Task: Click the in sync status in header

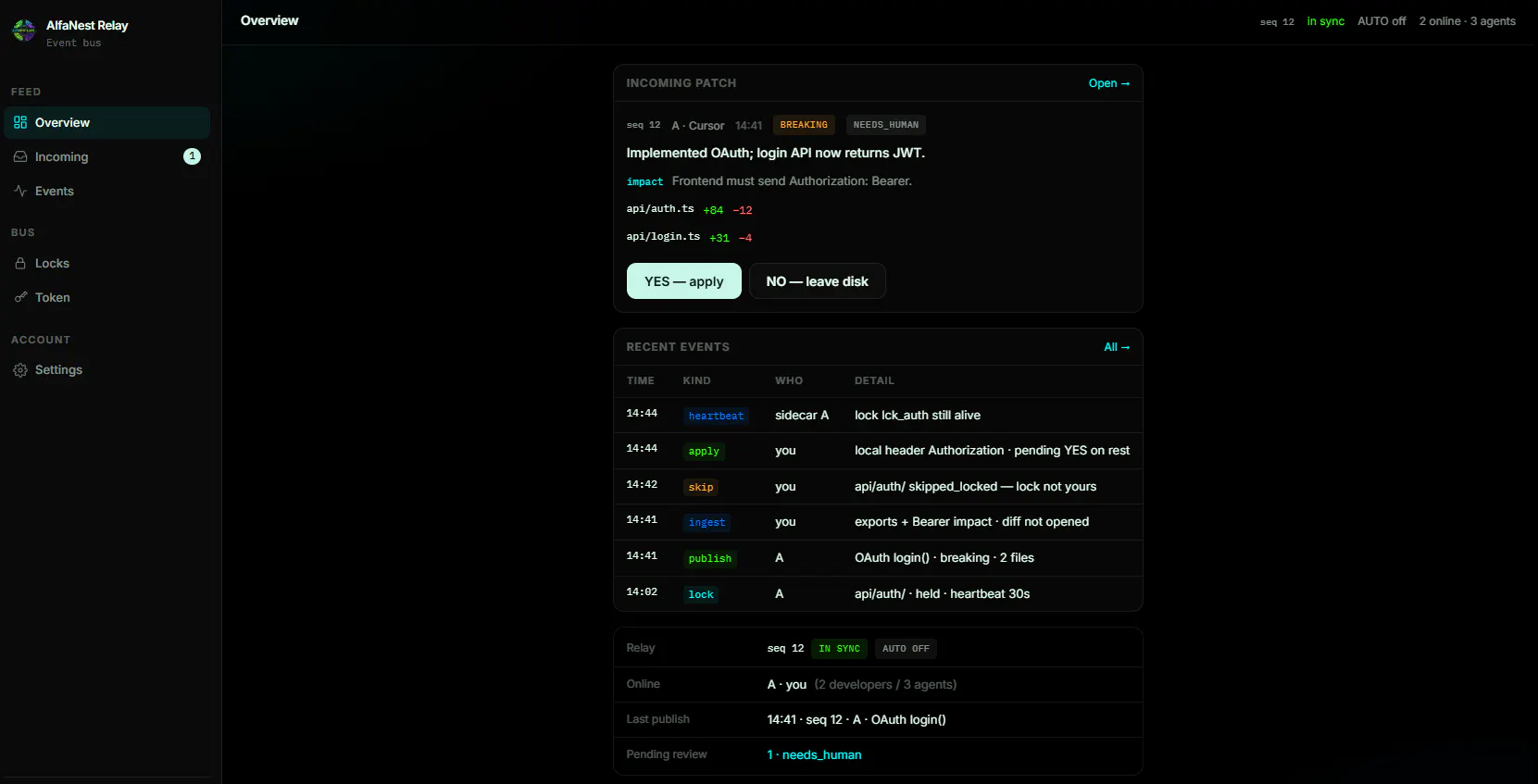Action: pos(1325,21)
